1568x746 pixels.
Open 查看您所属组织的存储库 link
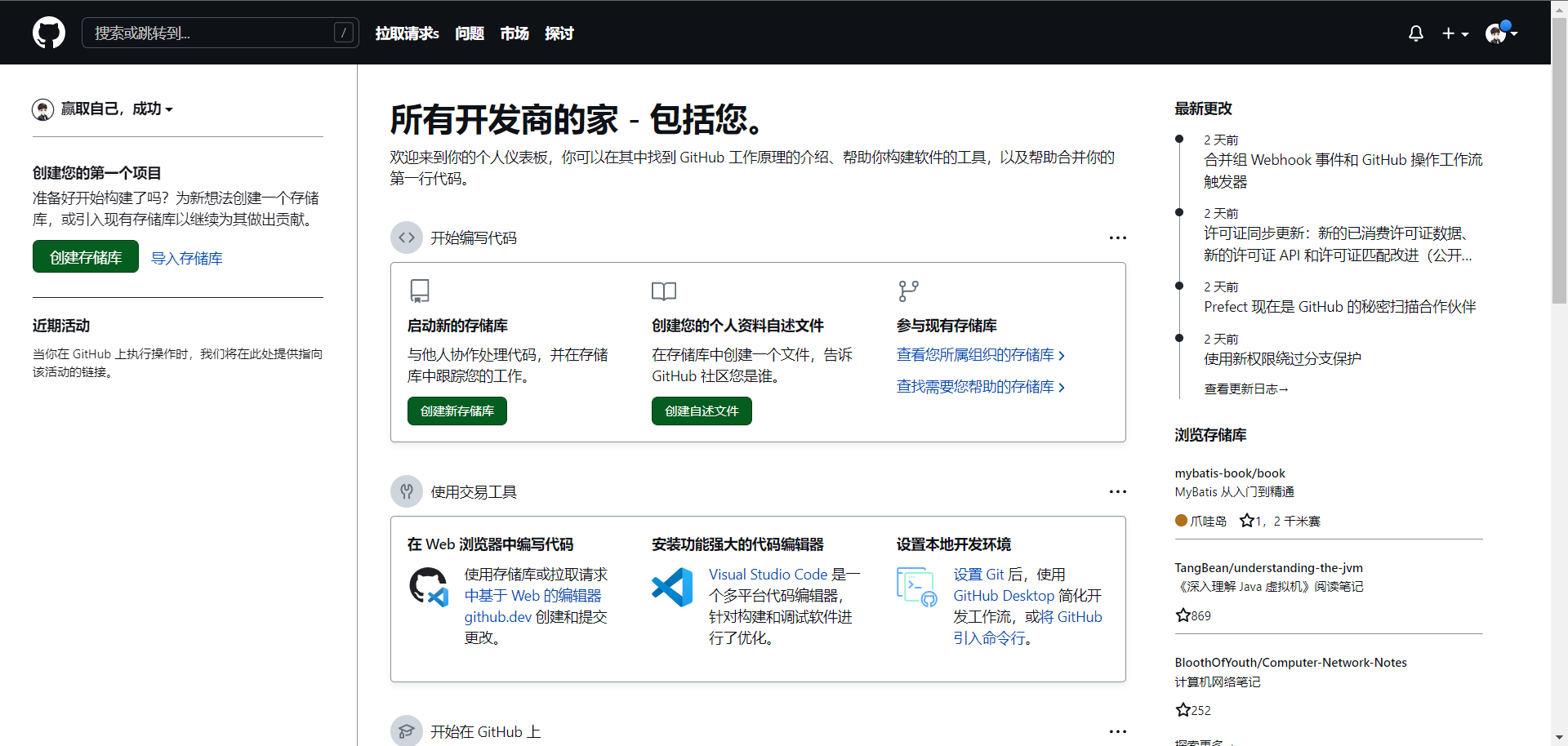coord(981,355)
